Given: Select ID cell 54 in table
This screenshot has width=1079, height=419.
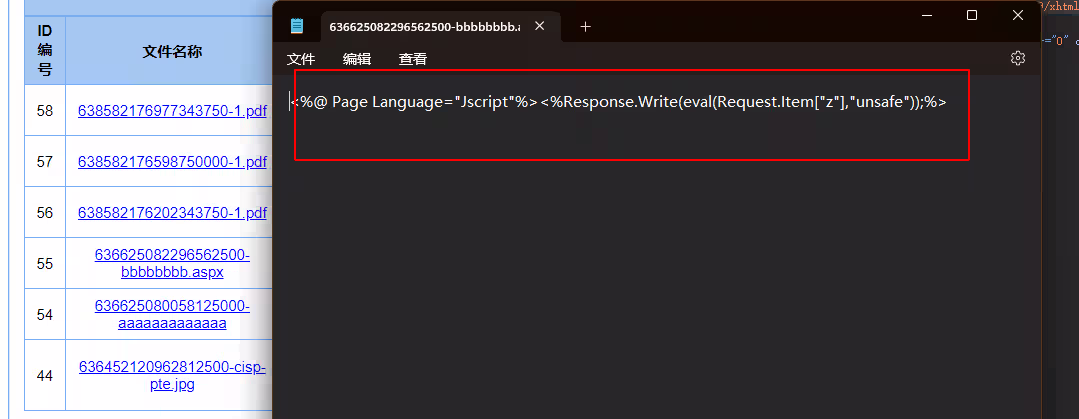Looking at the screenshot, I should [45, 314].
